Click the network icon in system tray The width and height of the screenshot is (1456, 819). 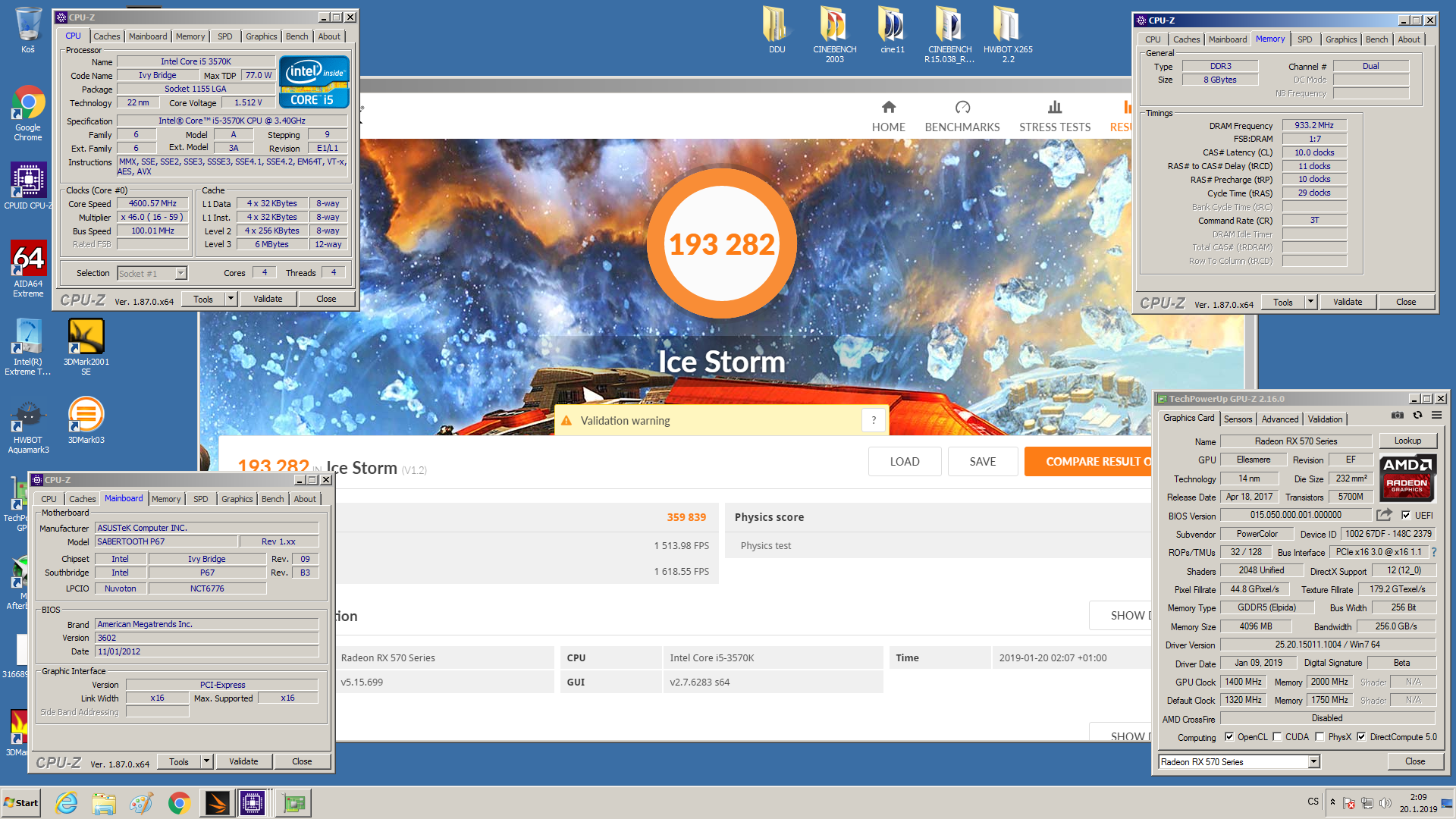pos(1367,803)
